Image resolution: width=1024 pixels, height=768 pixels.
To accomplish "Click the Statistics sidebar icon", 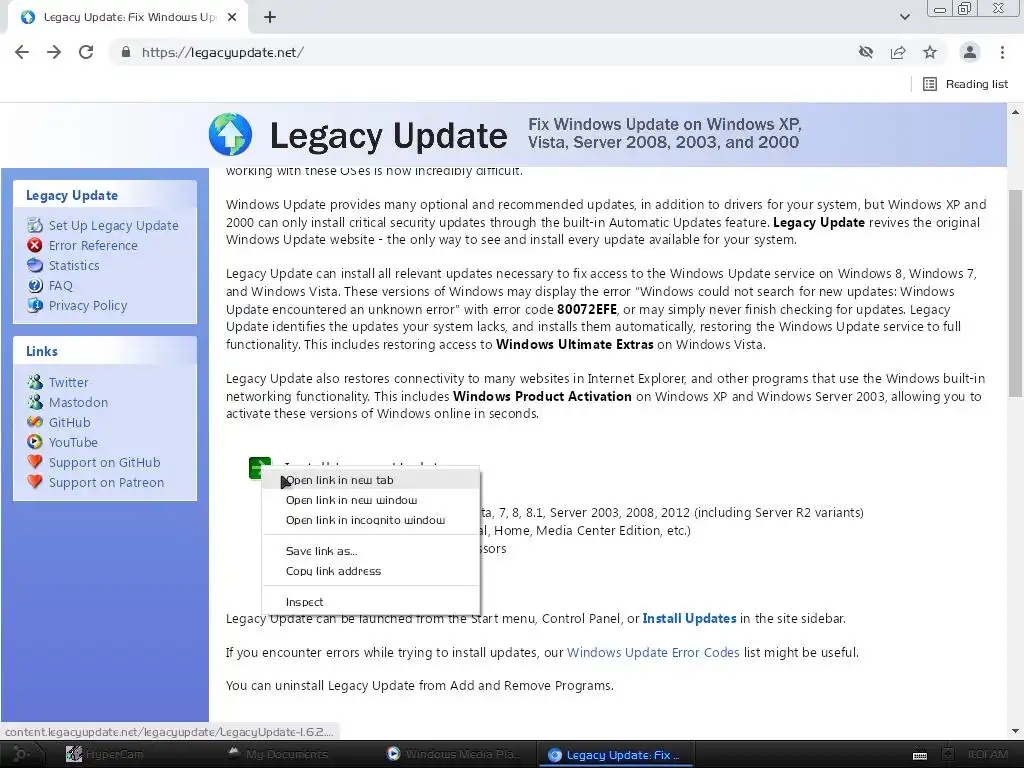I will [35, 265].
